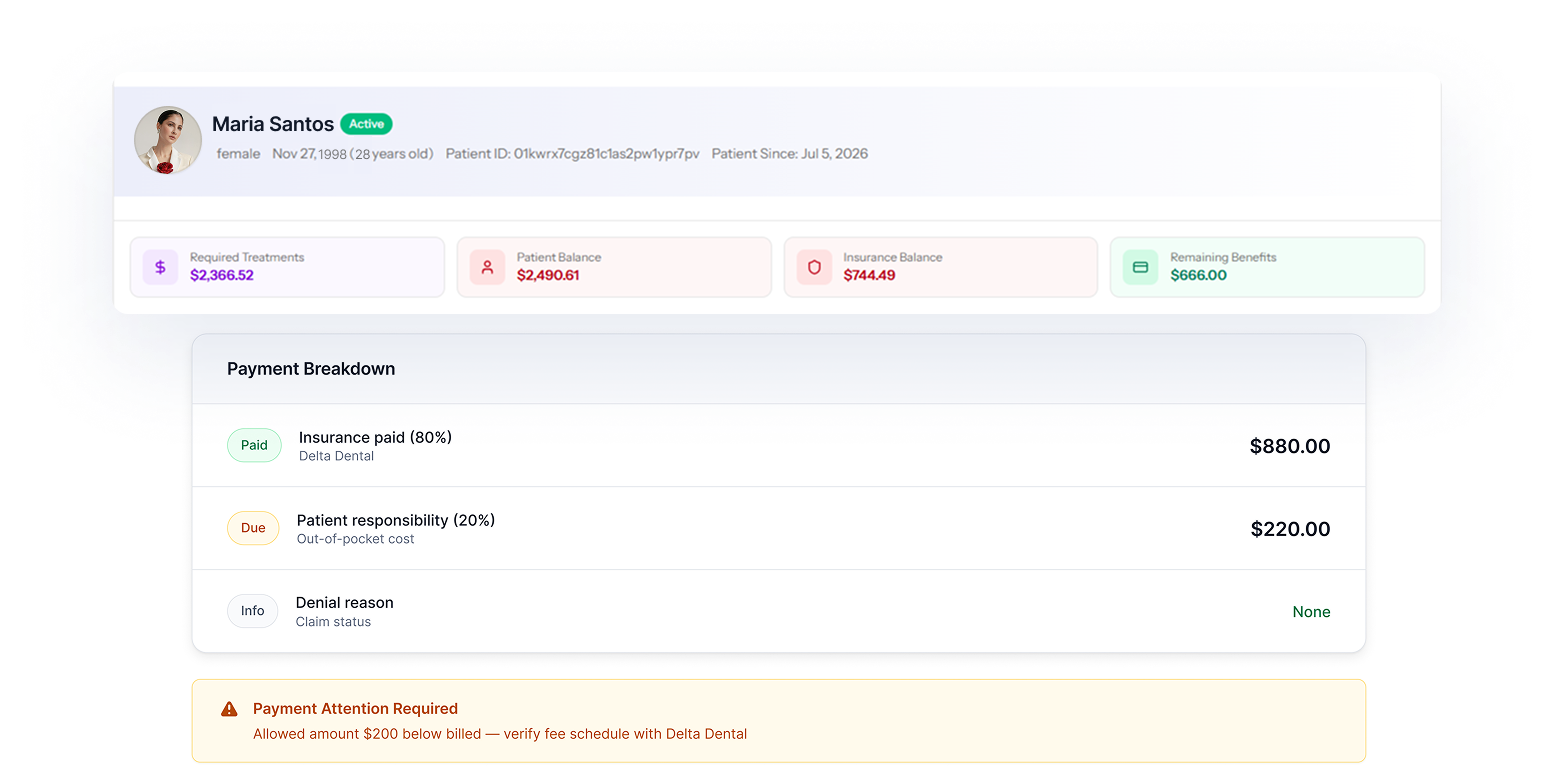Select the Denial reason row
The image size is (1554, 780).
coord(778,611)
